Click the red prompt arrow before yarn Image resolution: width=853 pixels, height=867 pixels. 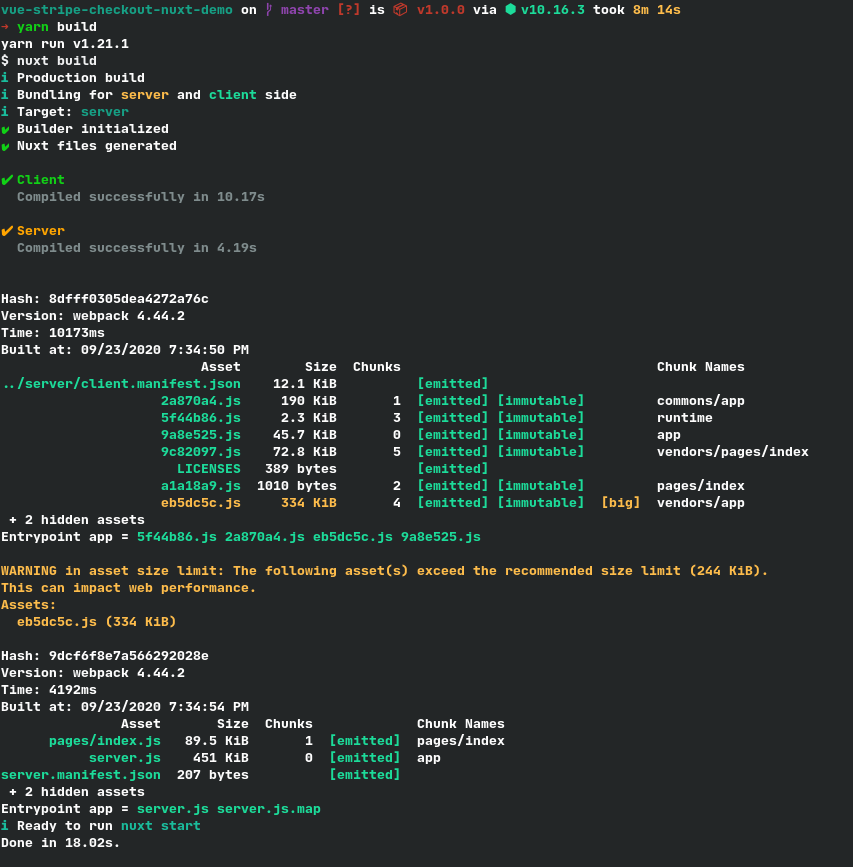(x=4, y=27)
